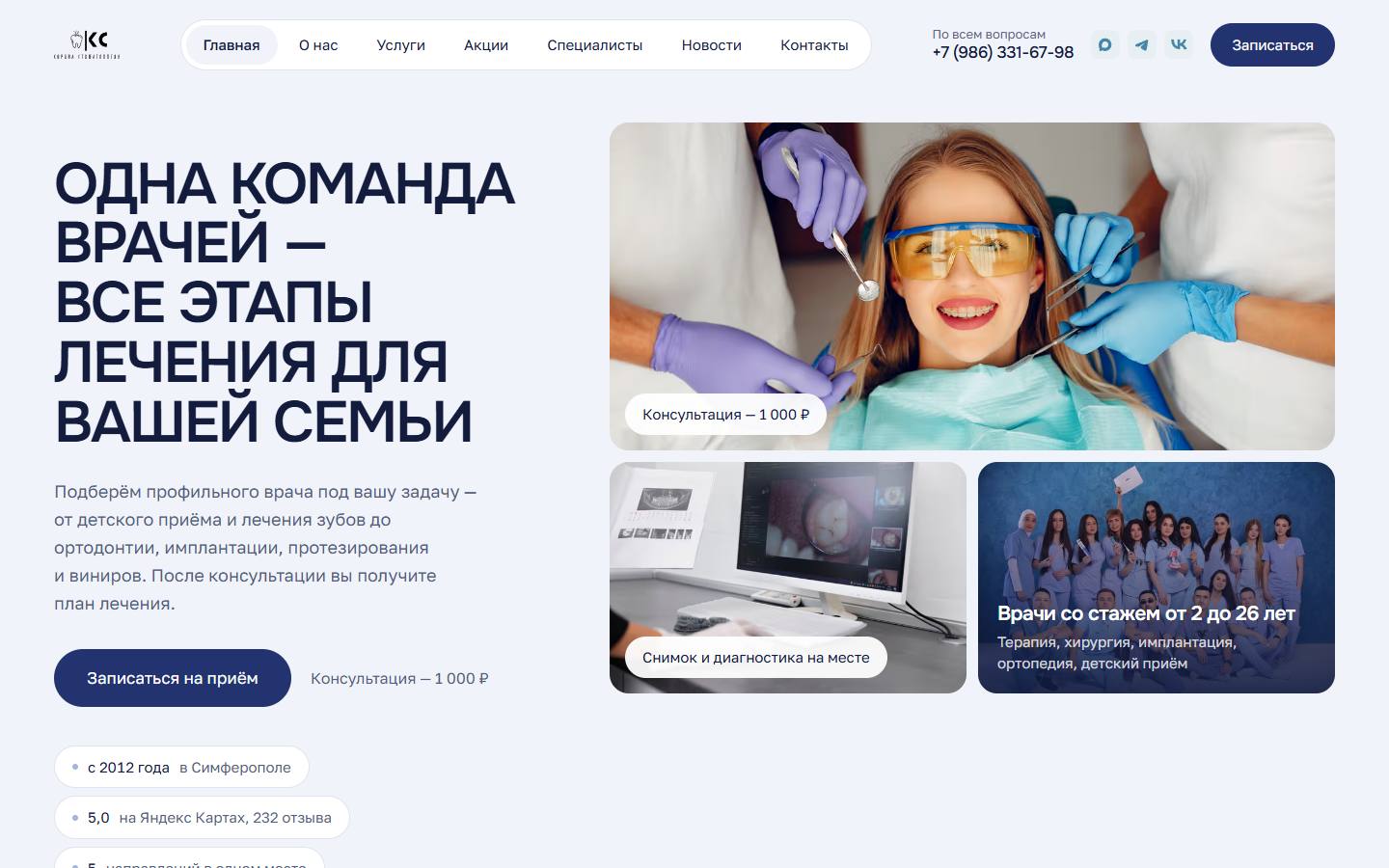Click the Консультация — 1 000 ₽ badge on the photo

[725, 415]
